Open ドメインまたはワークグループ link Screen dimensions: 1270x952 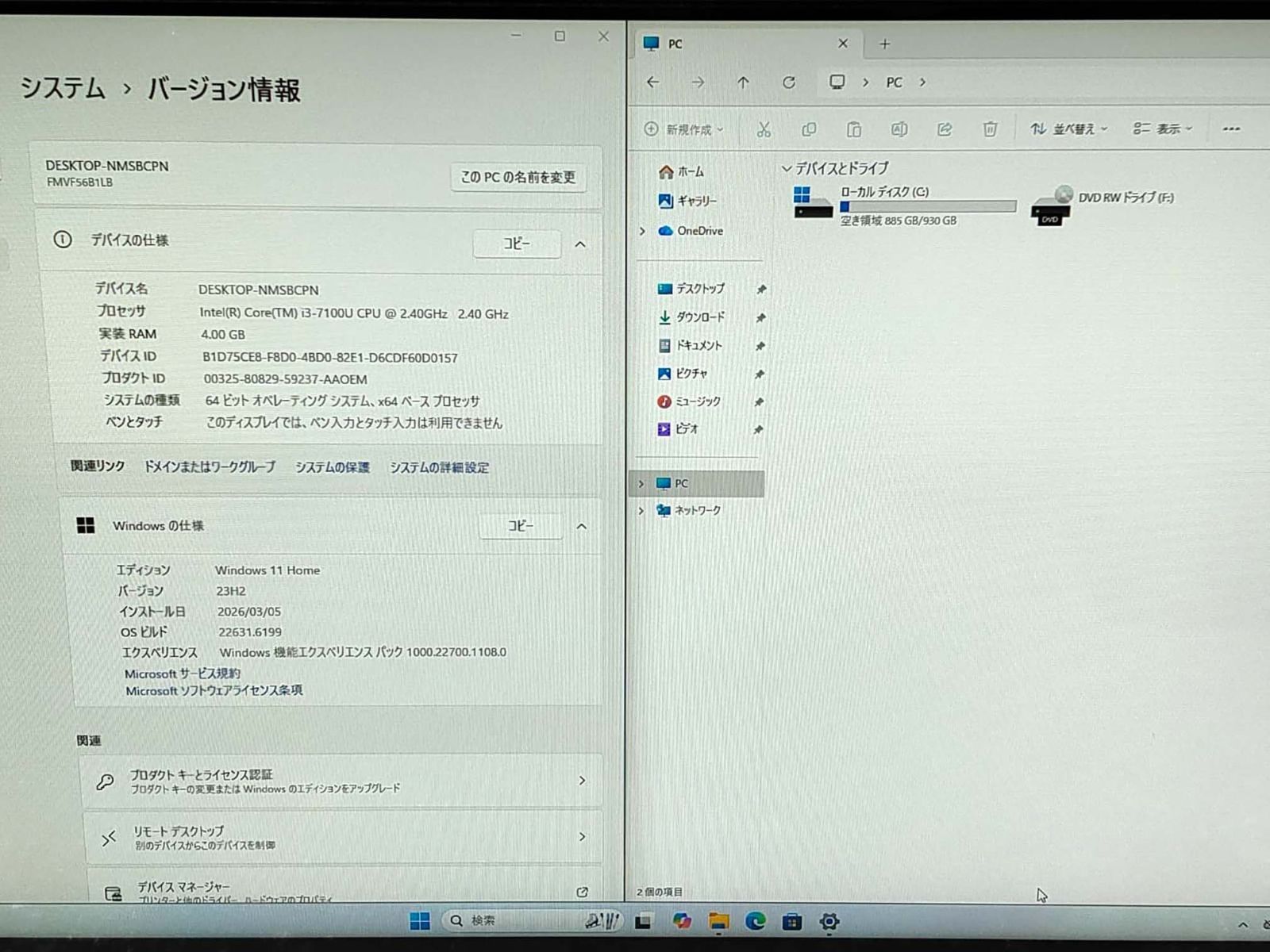(210, 467)
